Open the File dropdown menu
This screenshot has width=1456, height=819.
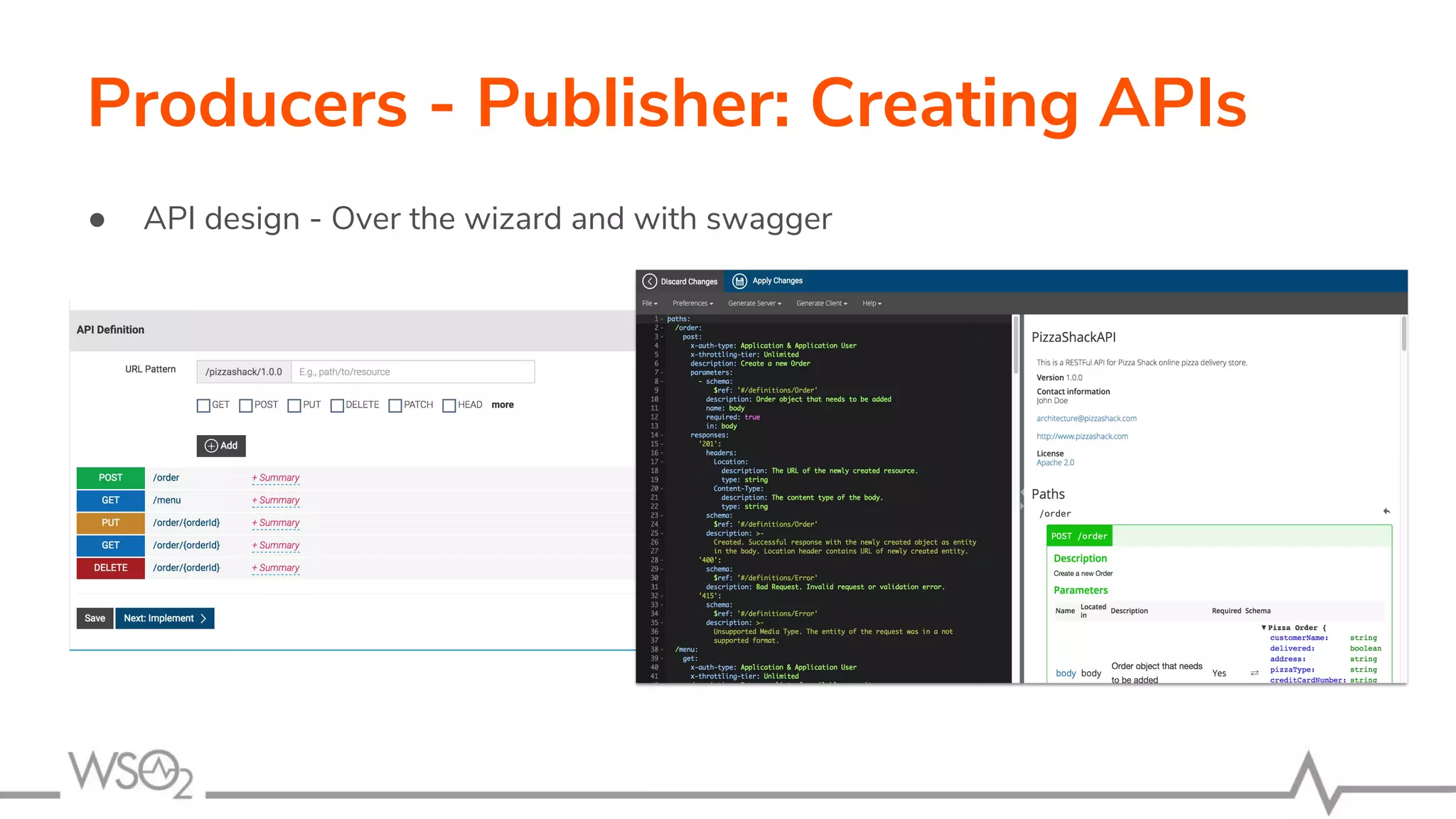[x=650, y=304]
